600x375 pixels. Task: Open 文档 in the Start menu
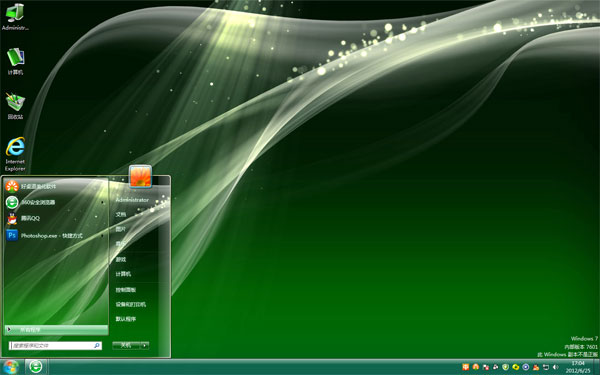click(121, 215)
